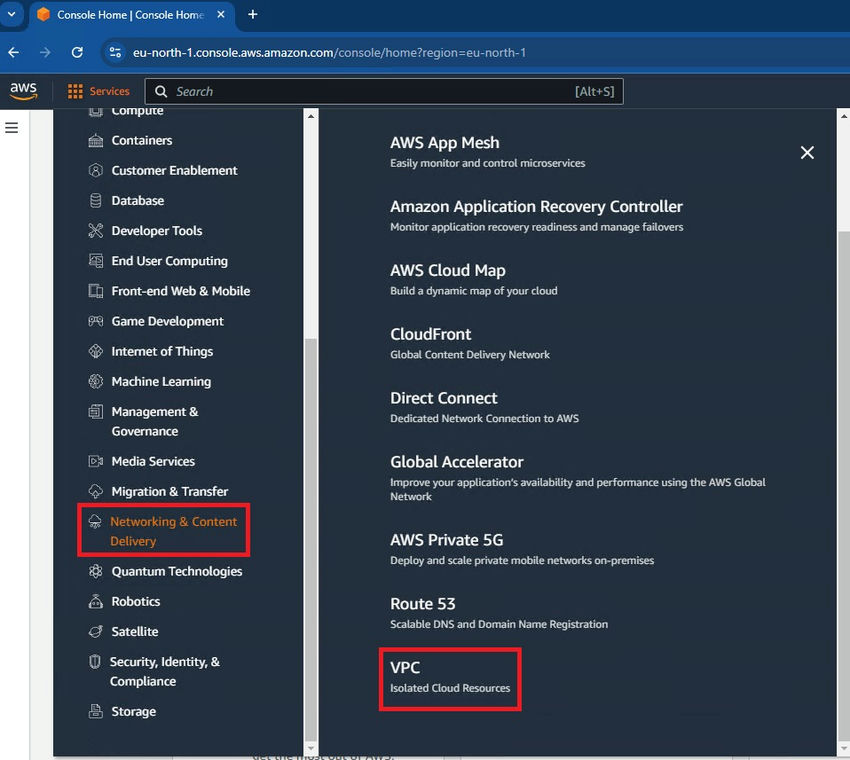Click the Customer Enablement category icon
850x760 pixels.
pos(95,170)
